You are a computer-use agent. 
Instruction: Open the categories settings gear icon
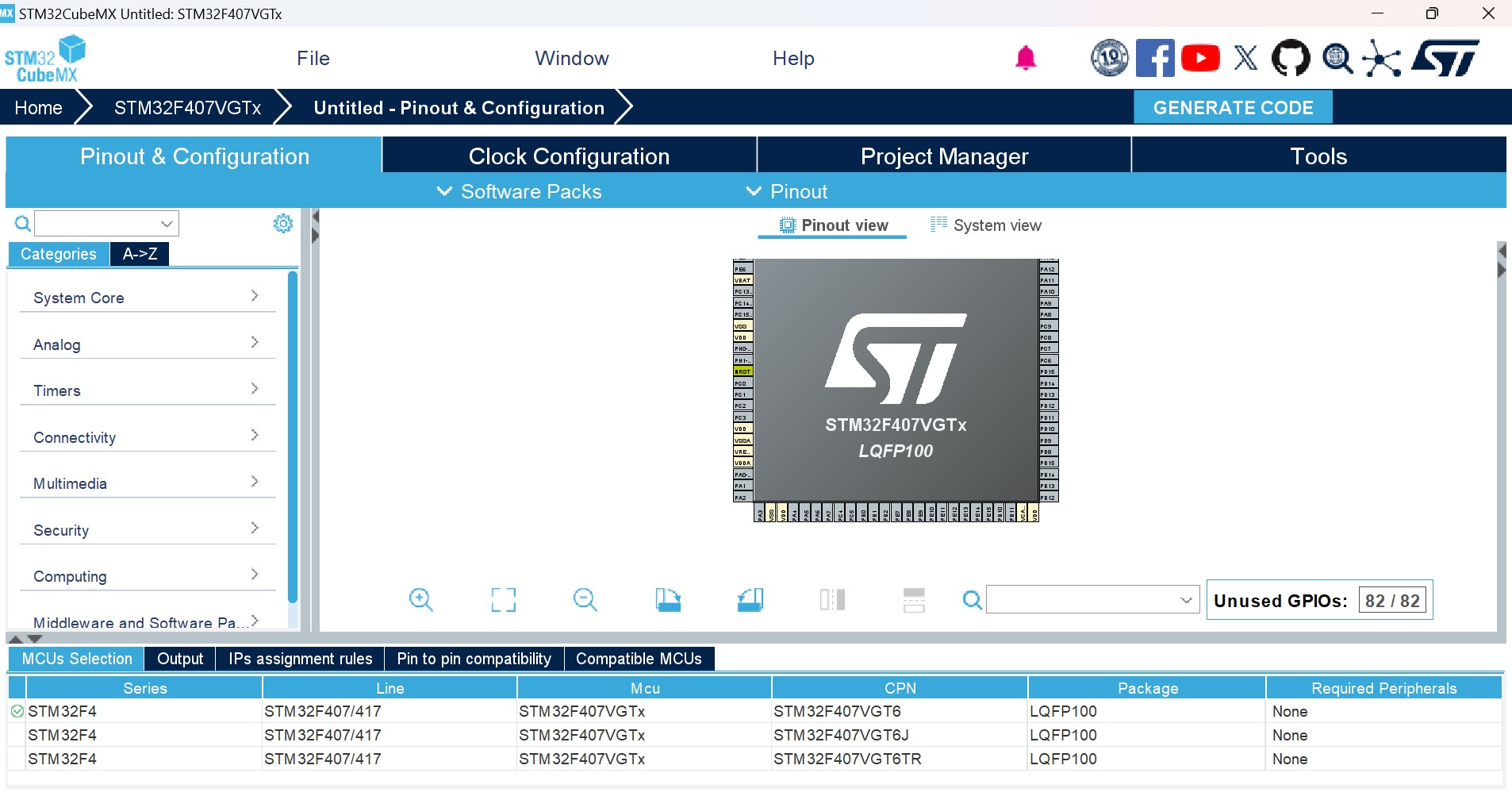pos(282,224)
